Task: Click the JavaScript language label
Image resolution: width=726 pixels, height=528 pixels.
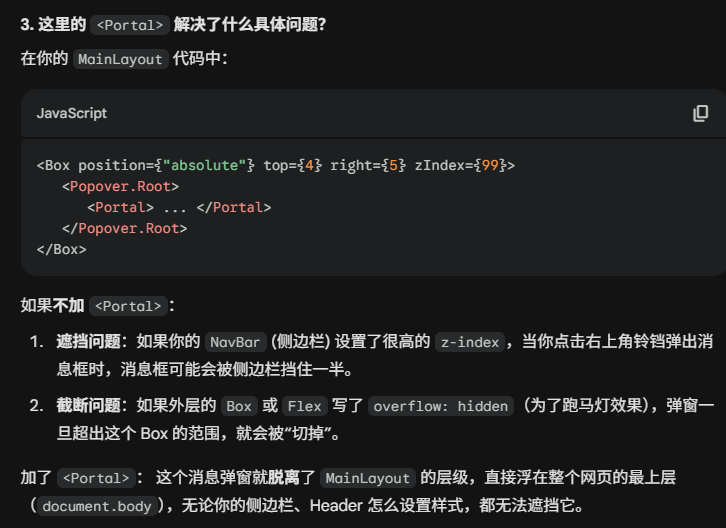Action: coord(72,113)
